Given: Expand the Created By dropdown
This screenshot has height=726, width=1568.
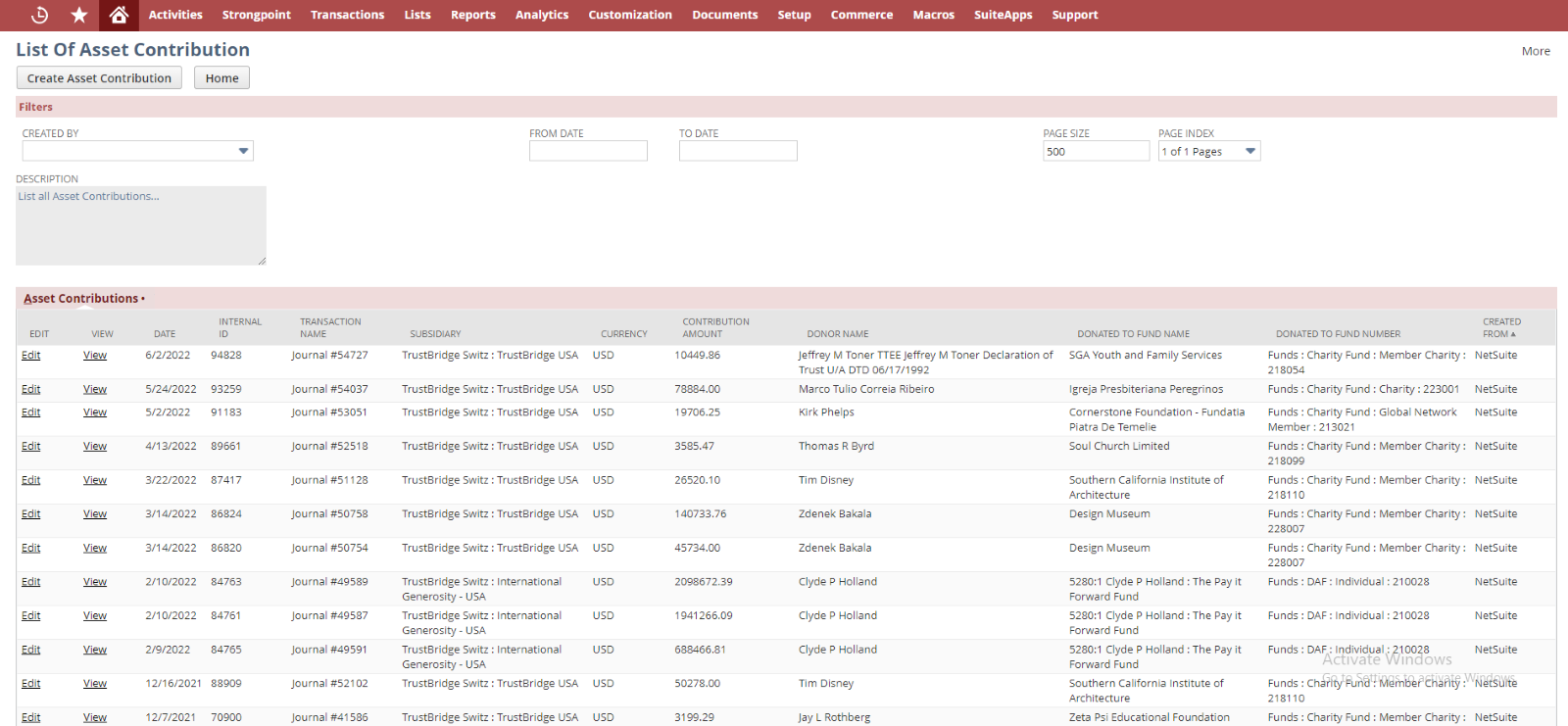Looking at the screenshot, I should [x=243, y=151].
